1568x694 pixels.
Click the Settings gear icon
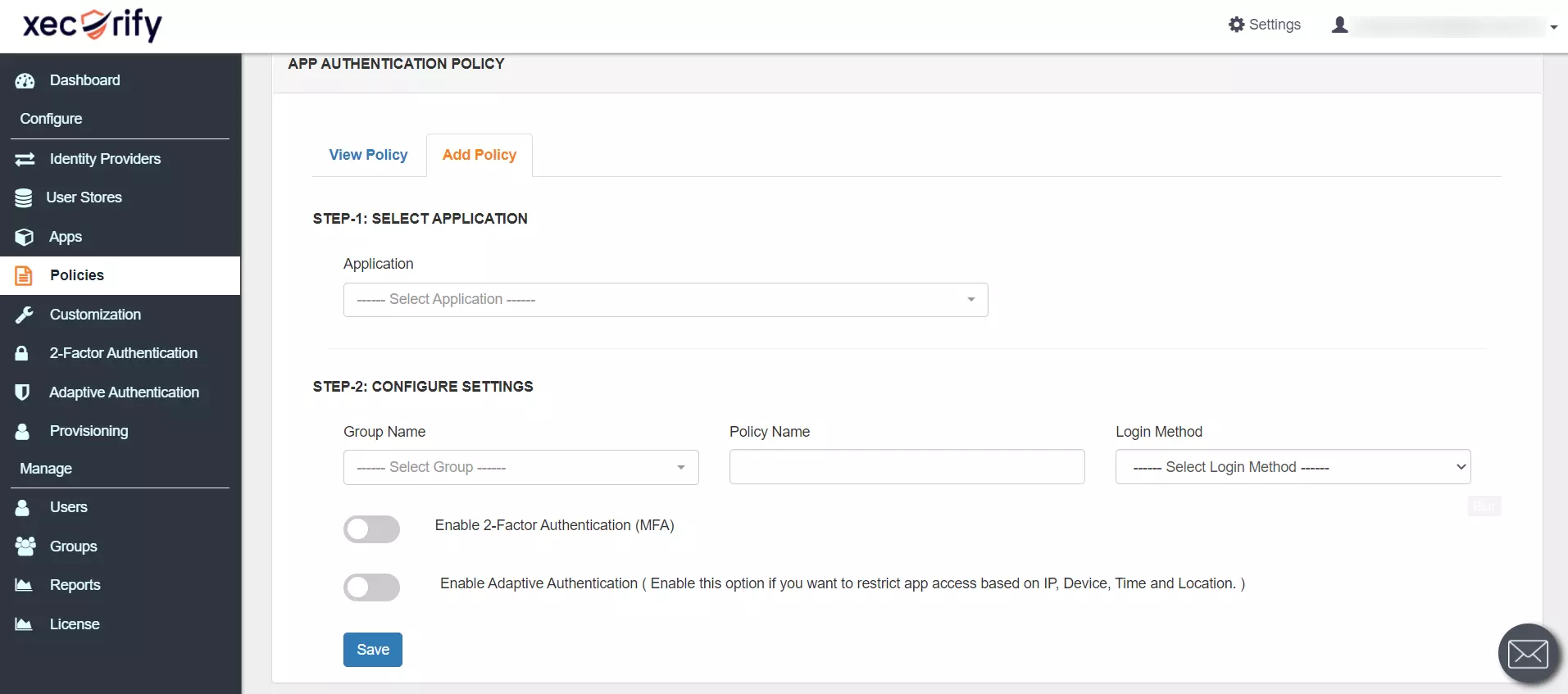pyautogui.click(x=1236, y=25)
